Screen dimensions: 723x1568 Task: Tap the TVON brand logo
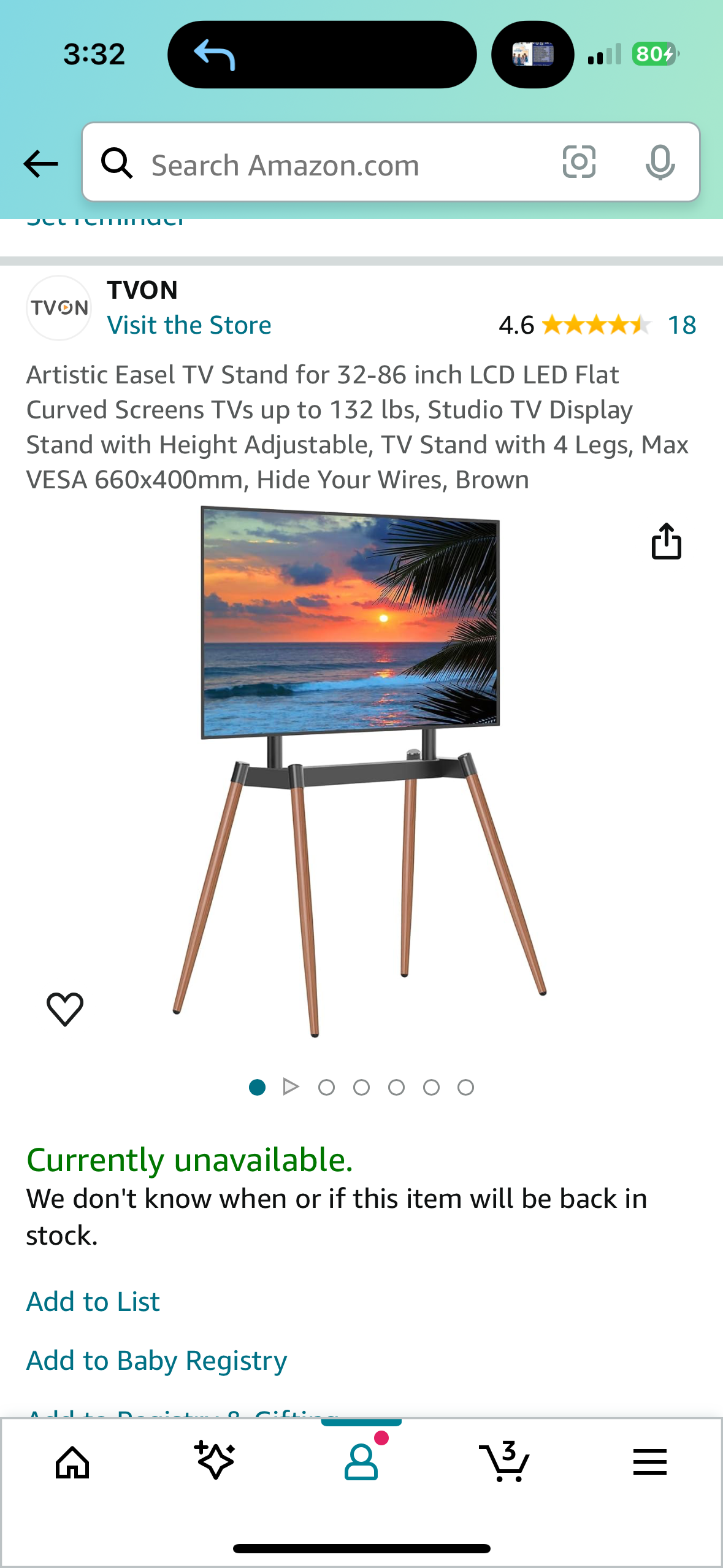coord(59,308)
